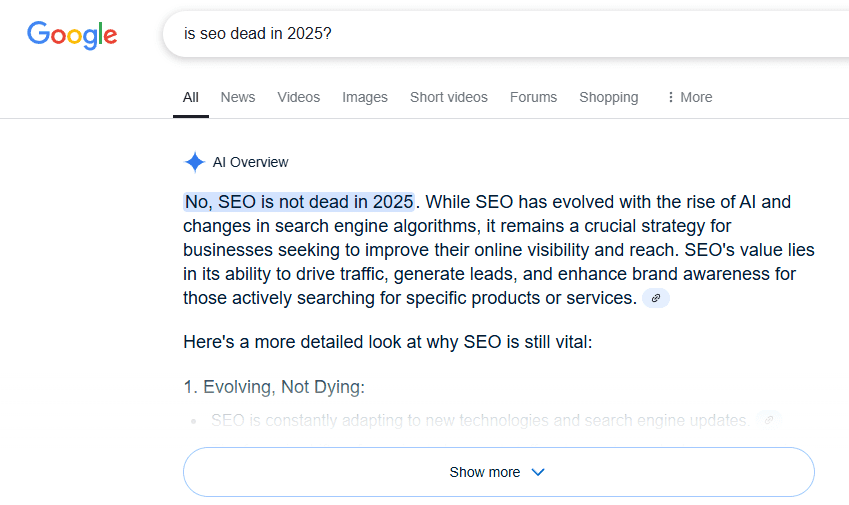Click "Here's a more detailed look" sentence

point(388,342)
